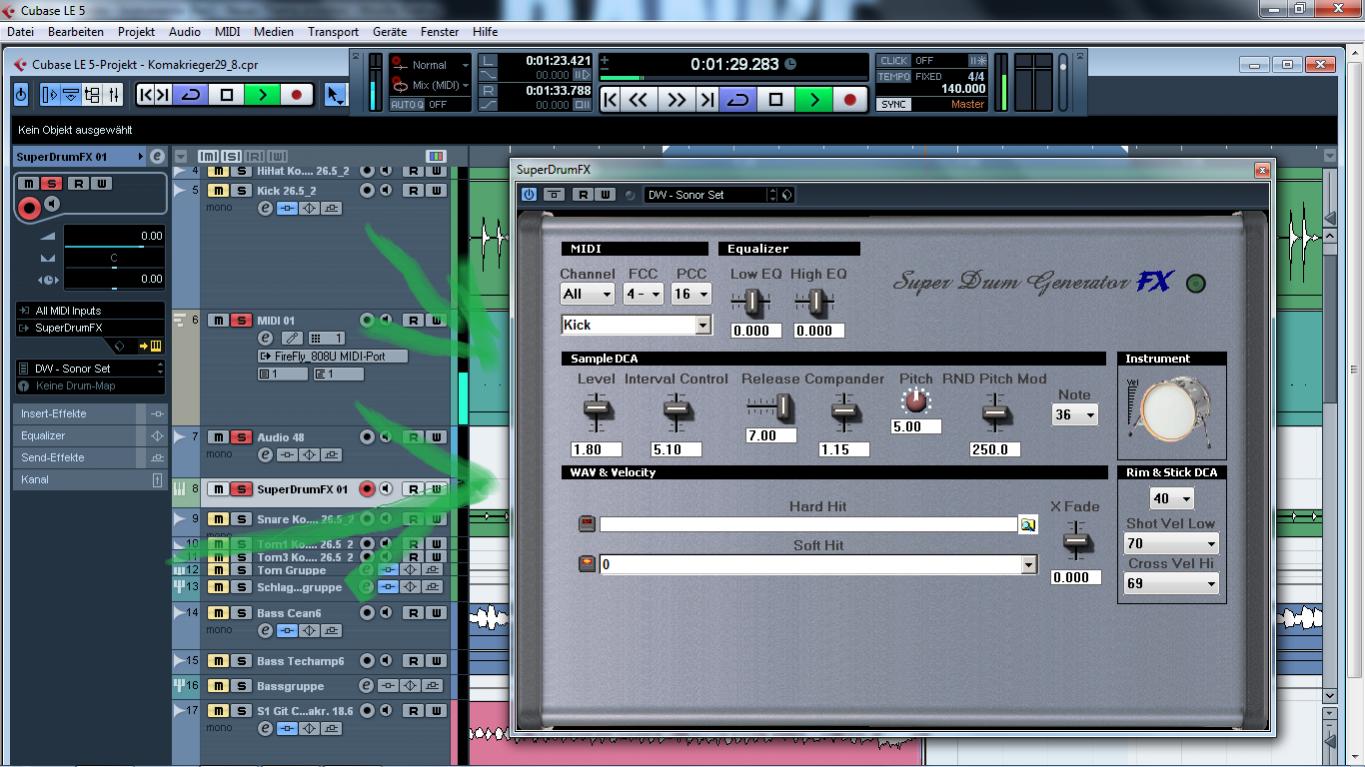Click Record in the transport panel
The width and height of the screenshot is (1365, 767).
tap(850, 99)
